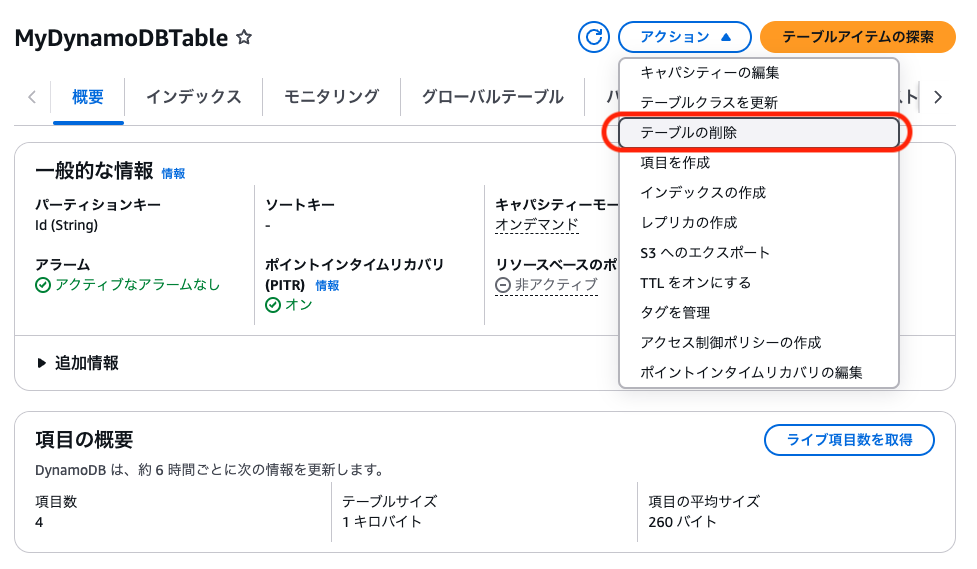The height and width of the screenshot is (569, 977).
Task: Switch to the インデックス tab
Action: pos(193,97)
